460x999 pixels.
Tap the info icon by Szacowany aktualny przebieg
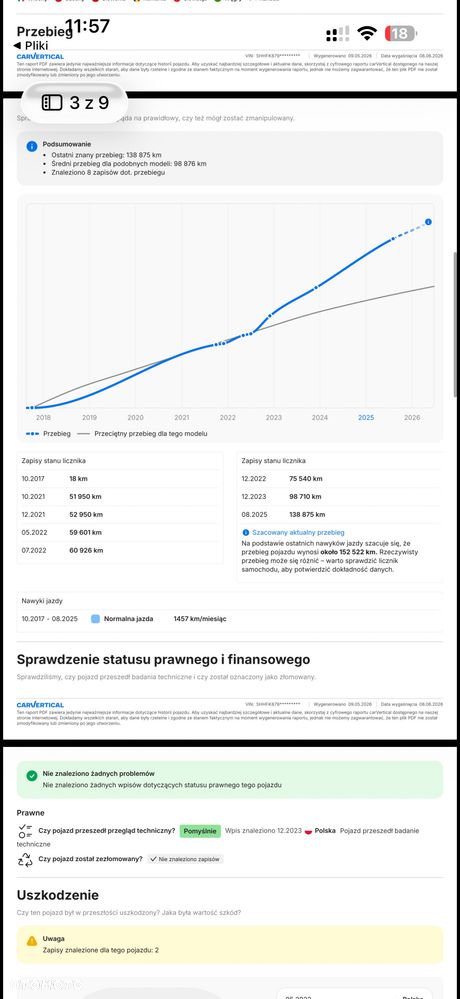tap(245, 532)
